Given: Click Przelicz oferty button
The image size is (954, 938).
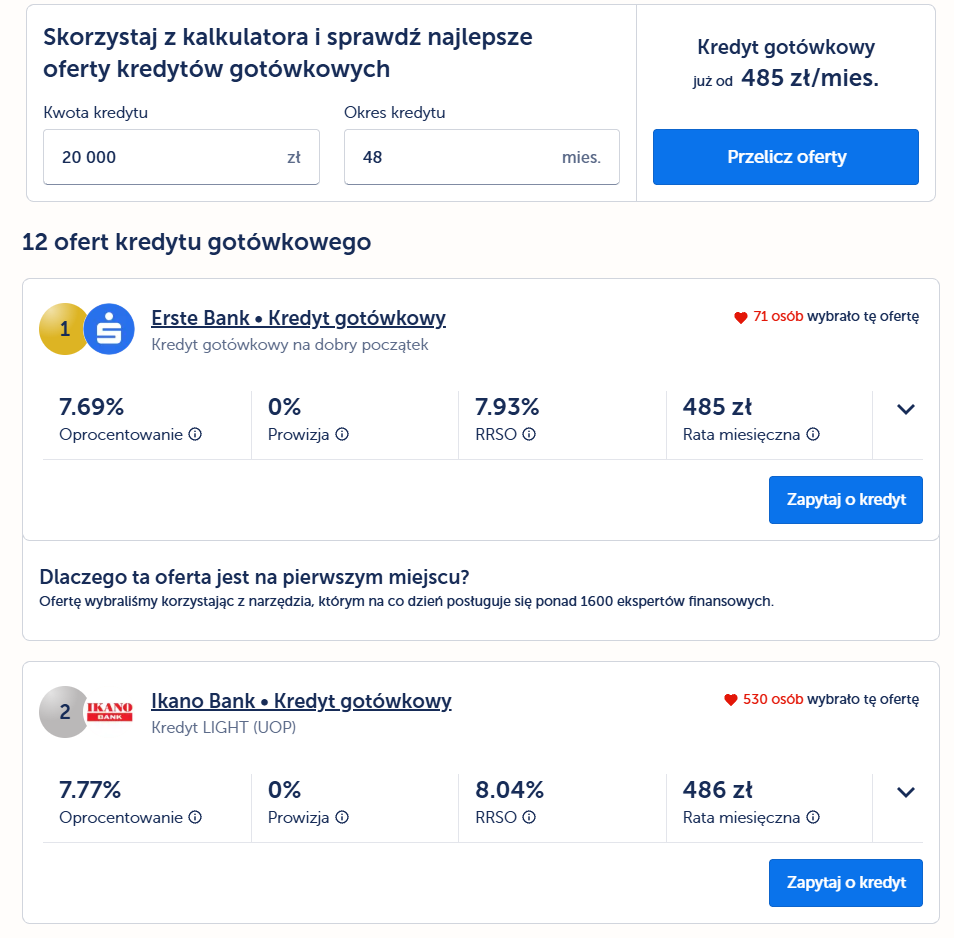Looking at the screenshot, I should click(785, 157).
